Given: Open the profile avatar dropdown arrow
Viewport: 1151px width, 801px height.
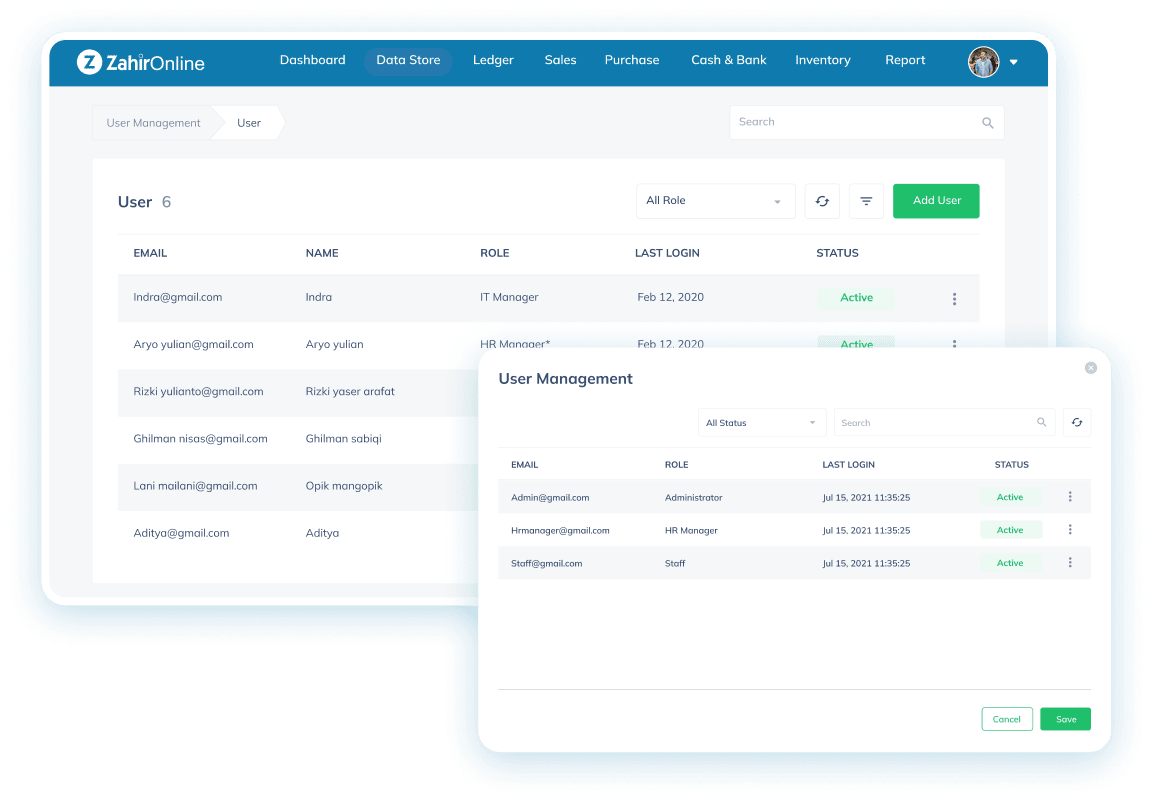Looking at the screenshot, I should pos(1013,62).
